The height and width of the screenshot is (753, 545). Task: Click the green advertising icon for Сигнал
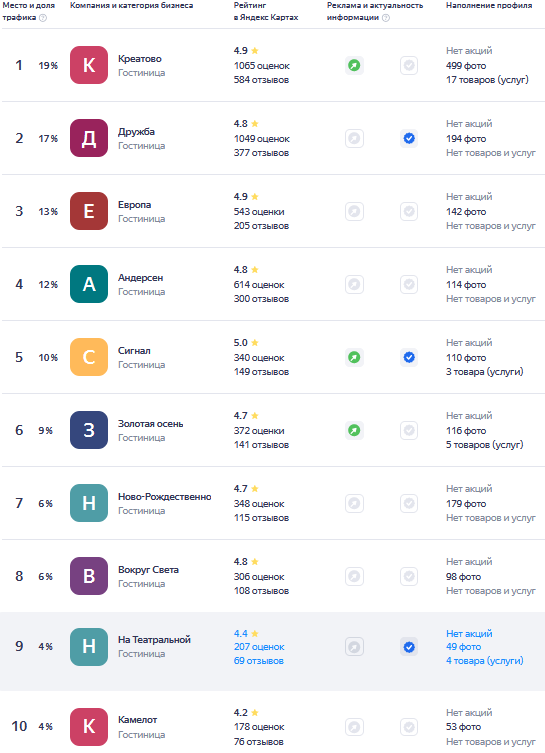click(x=354, y=357)
